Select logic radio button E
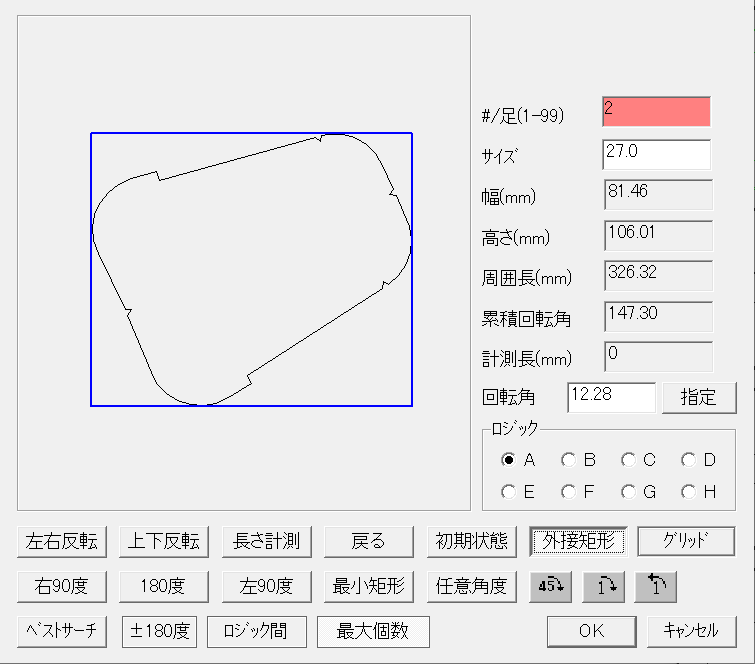 tap(508, 492)
